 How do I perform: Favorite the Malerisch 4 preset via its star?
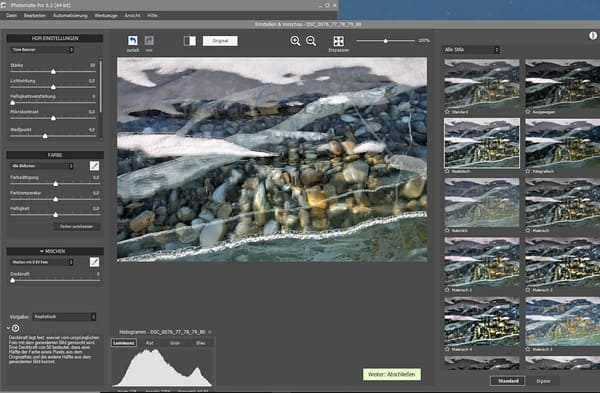[447, 349]
